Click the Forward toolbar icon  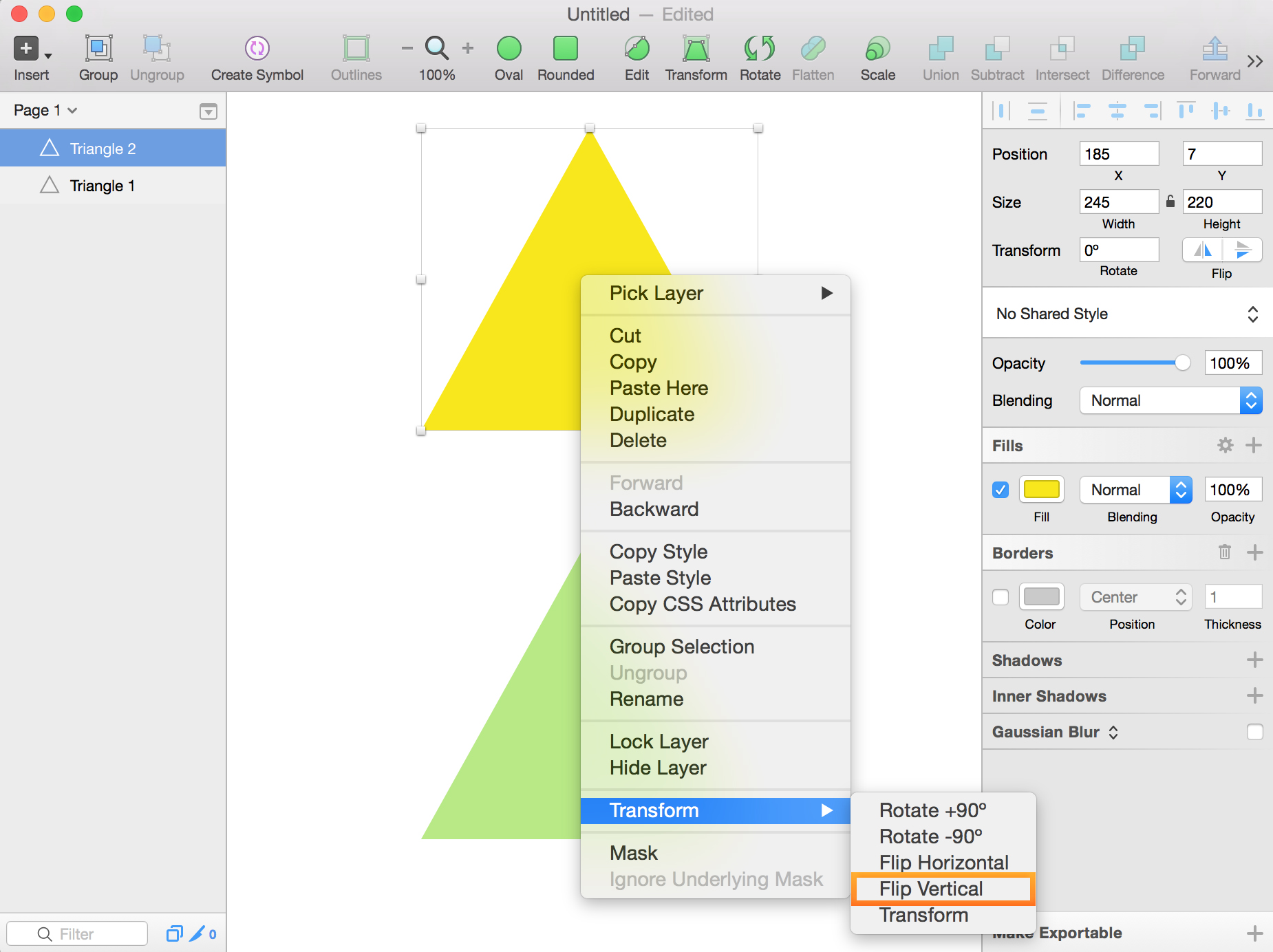1215,49
